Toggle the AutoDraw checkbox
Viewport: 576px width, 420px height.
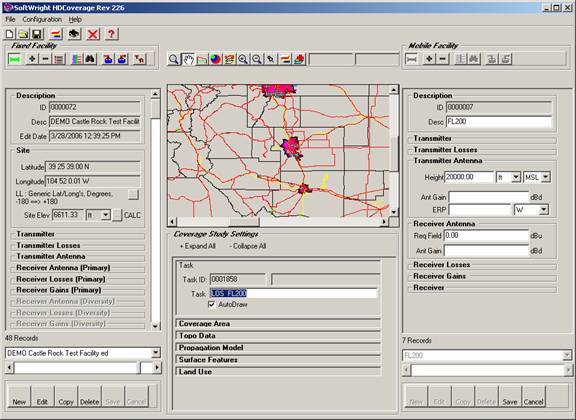pos(212,305)
